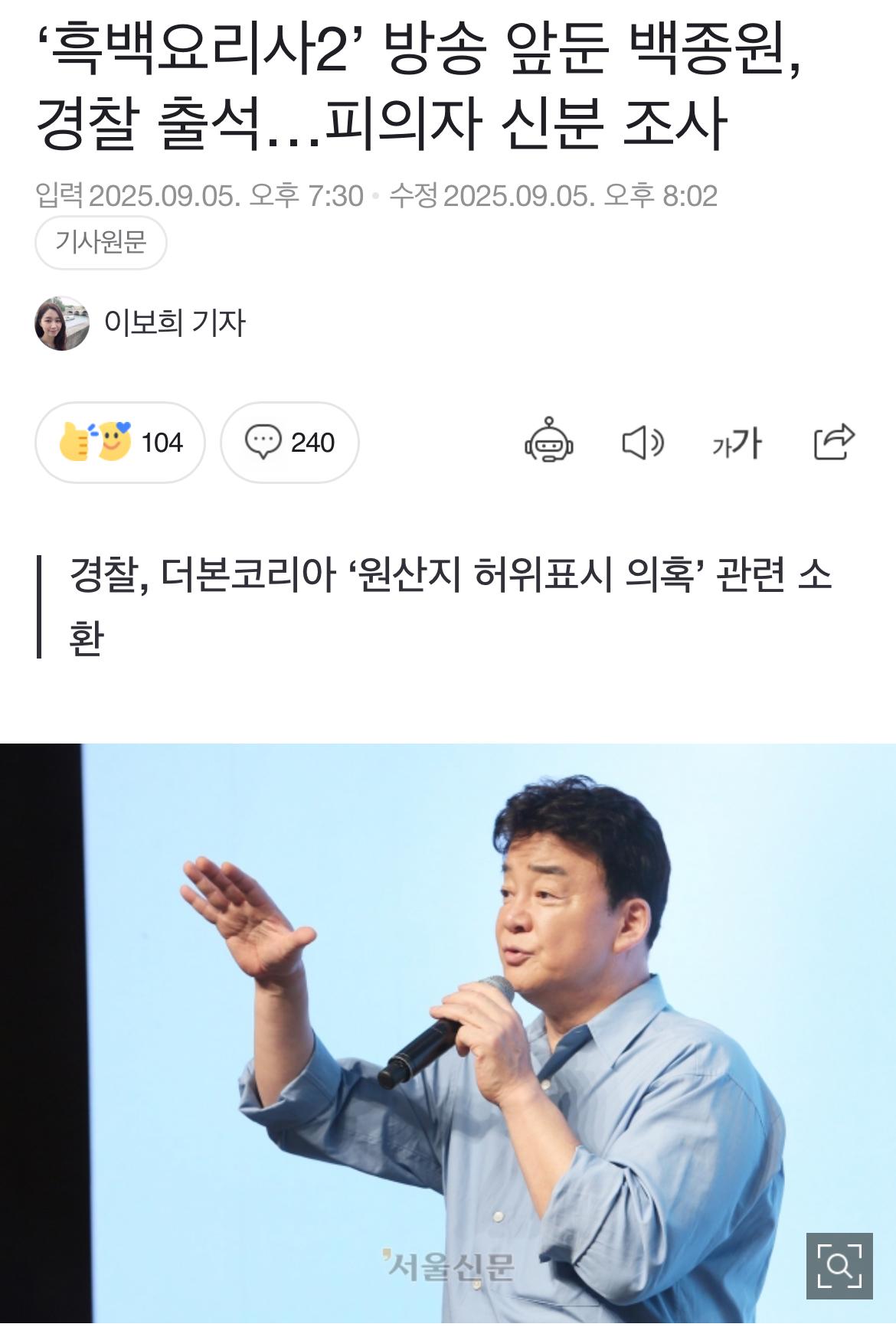This screenshot has width=896, height=1337.
Task: Enlarge photo with magnifier icon
Action: 839,1266
